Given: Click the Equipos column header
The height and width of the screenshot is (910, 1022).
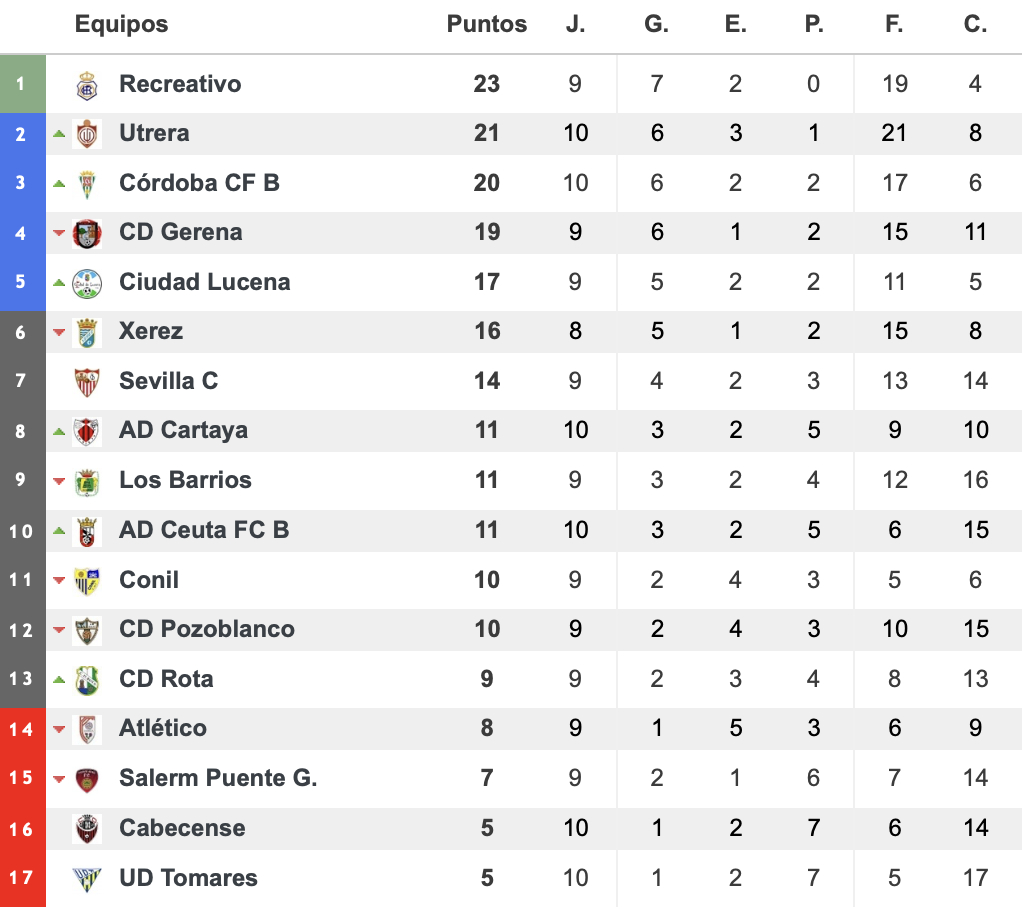Looking at the screenshot, I should tap(121, 24).
